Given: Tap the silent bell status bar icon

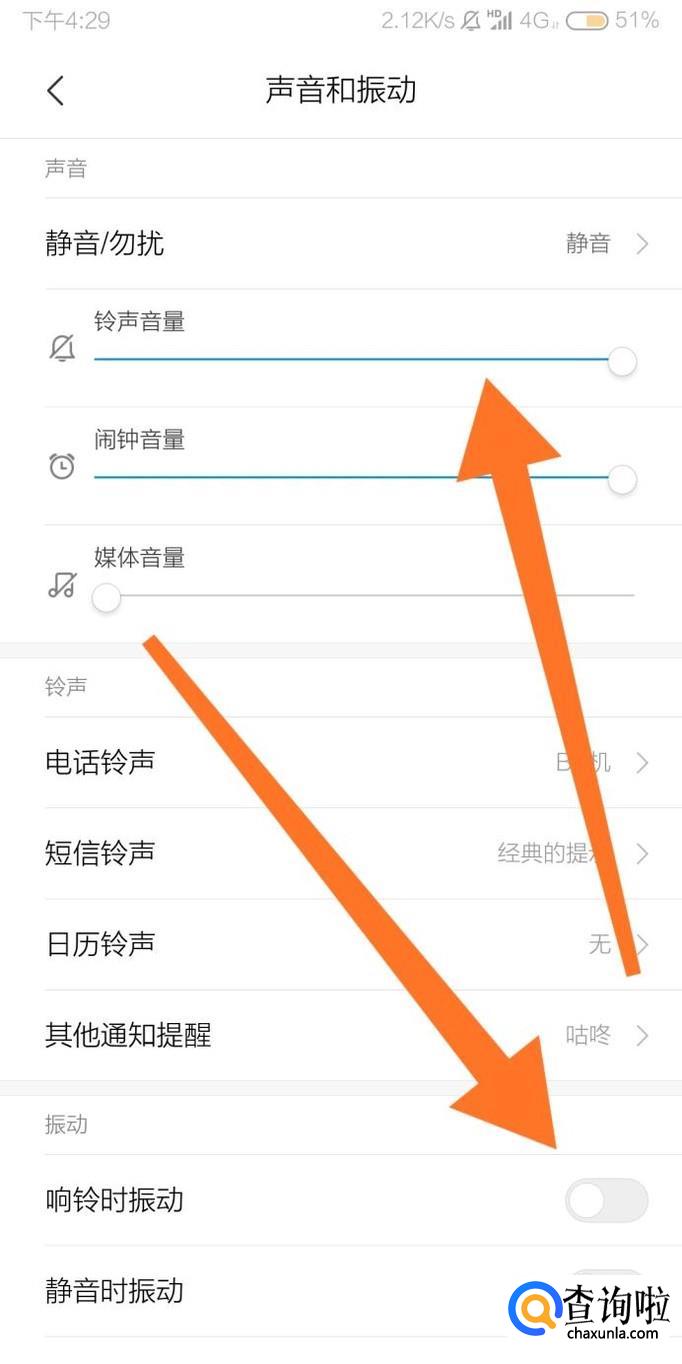Looking at the screenshot, I should [x=471, y=21].
